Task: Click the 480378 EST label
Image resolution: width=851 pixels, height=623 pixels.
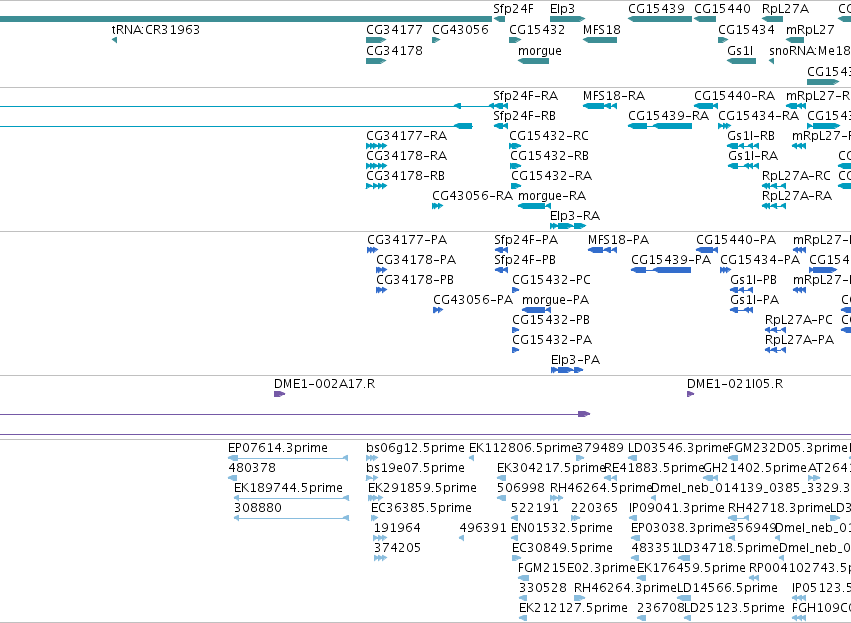Action: [252, 468]
